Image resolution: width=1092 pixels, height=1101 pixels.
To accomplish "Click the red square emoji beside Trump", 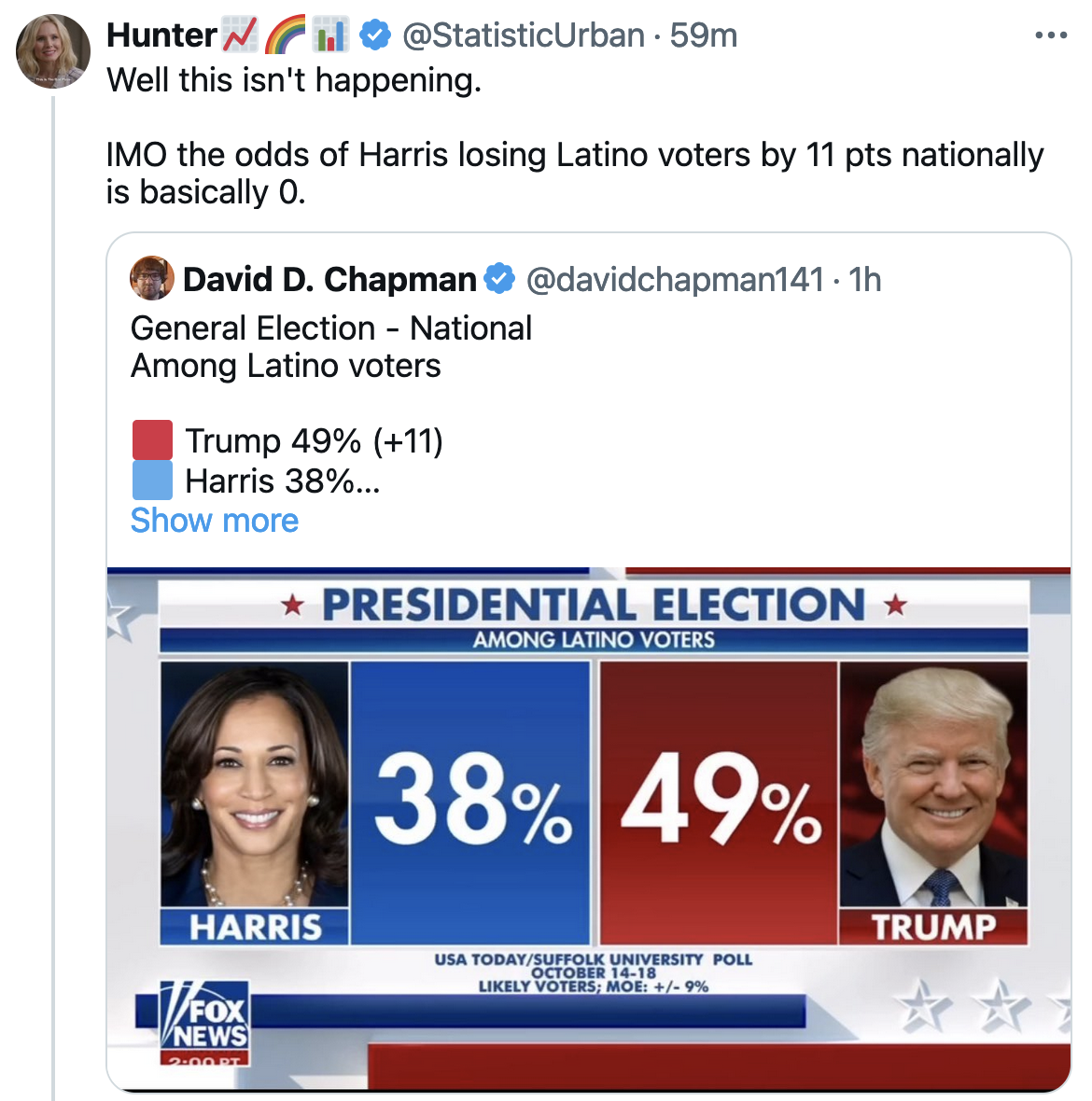I will tap(152, 439).
